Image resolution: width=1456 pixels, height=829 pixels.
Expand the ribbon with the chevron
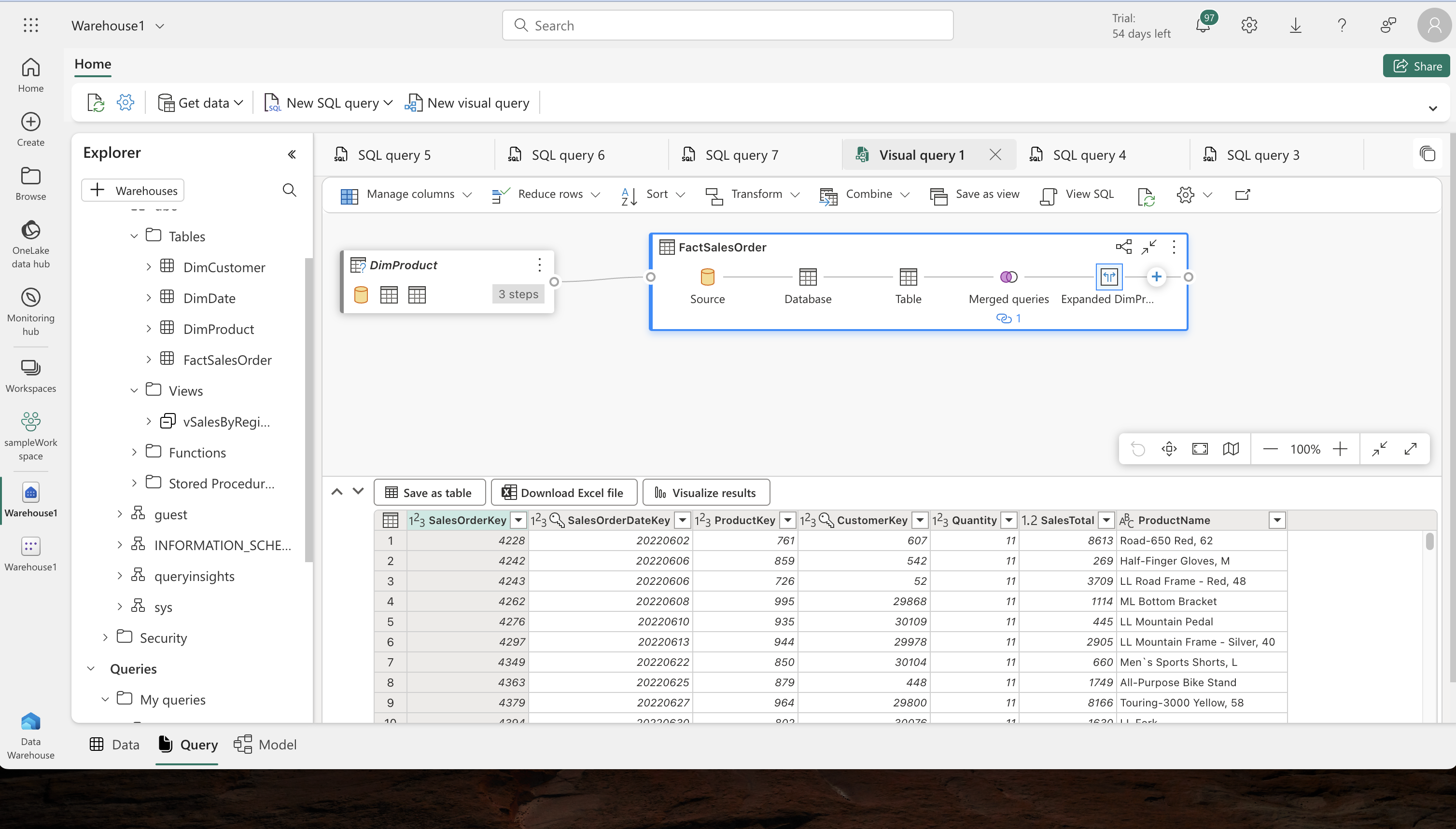pyautogui.click(x=1433, y=108)
